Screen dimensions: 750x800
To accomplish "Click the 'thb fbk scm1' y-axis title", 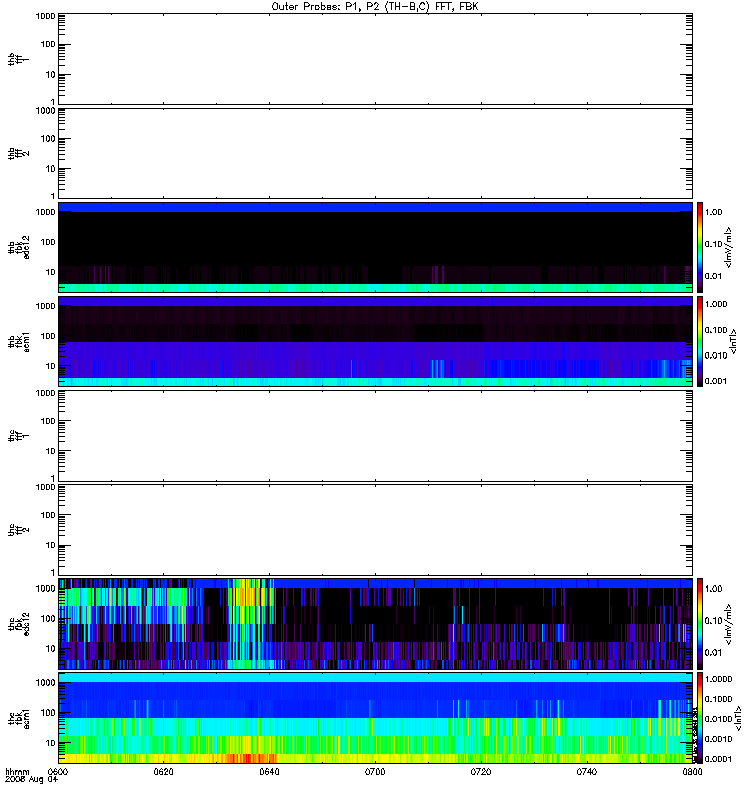I will pyautogui.click(x=18, y=341).
